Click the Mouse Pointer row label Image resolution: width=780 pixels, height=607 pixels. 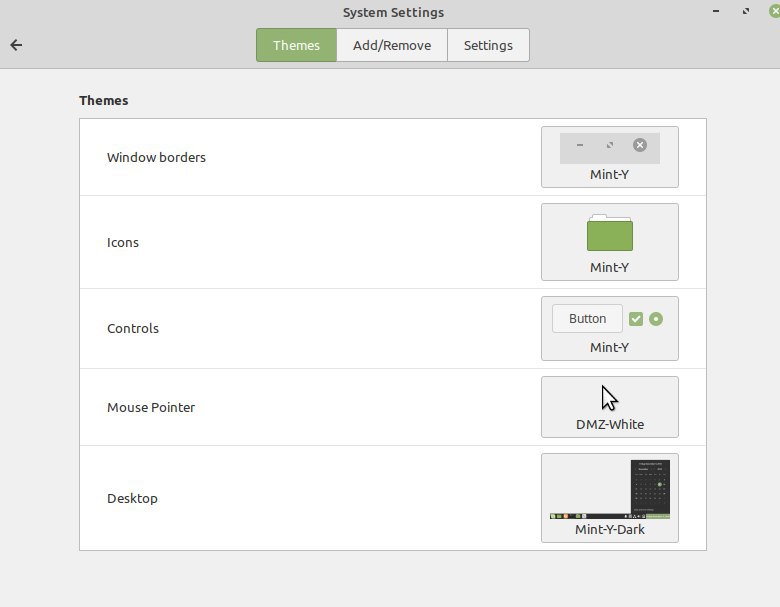tap(151, 407)
